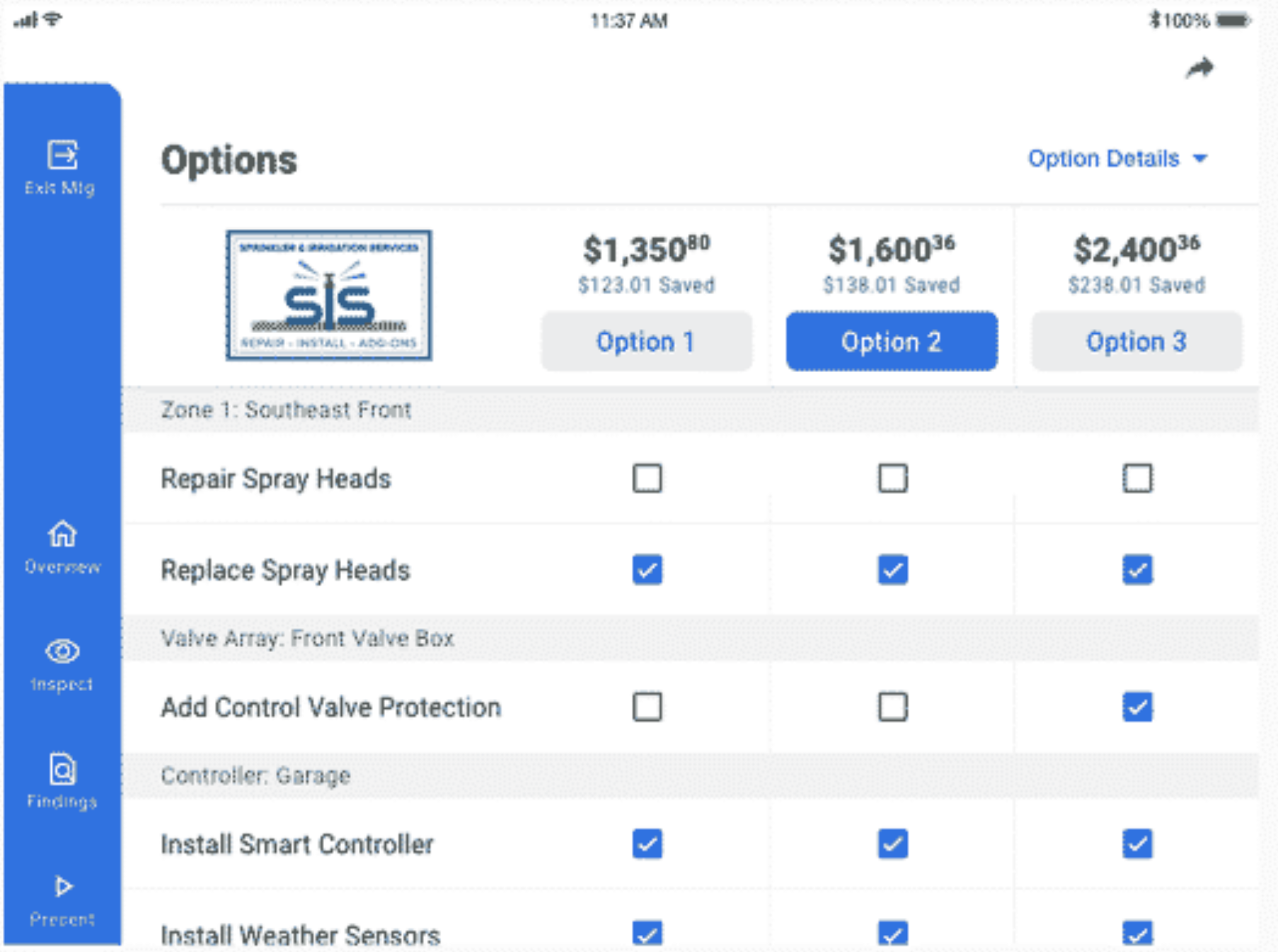Click the share arrow icon
1278x952 pixels.
click(1199, 69)
